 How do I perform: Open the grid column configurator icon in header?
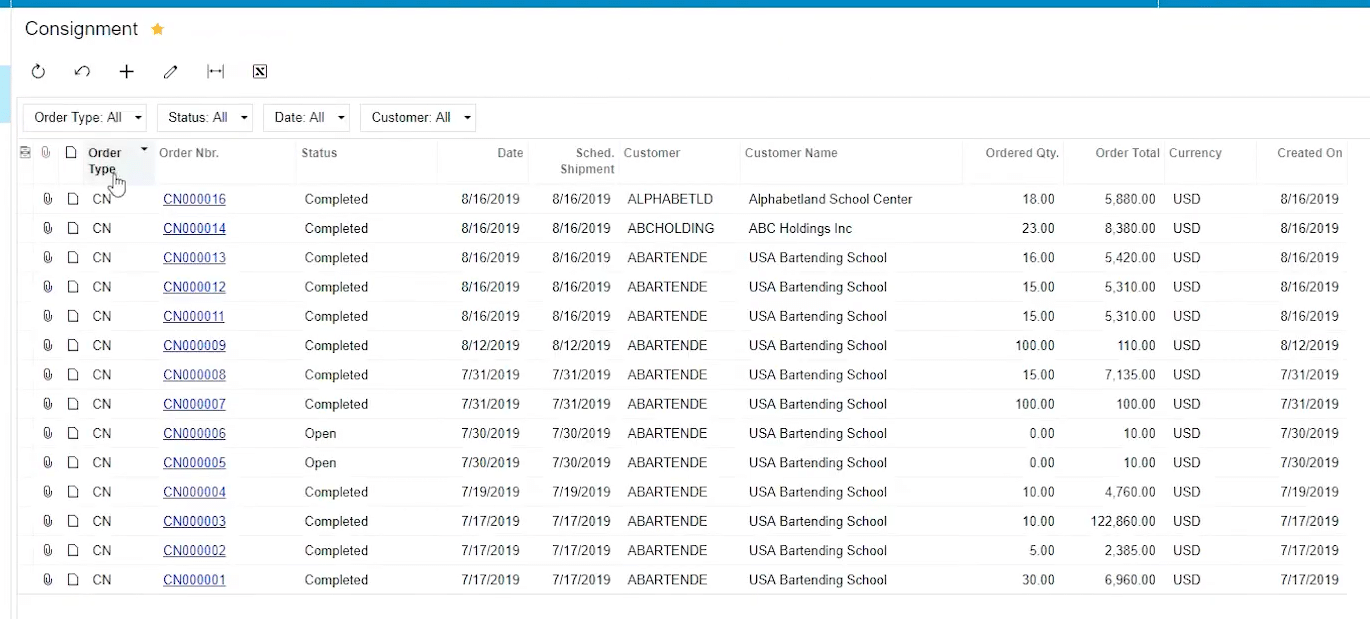(x=25, y=153)
